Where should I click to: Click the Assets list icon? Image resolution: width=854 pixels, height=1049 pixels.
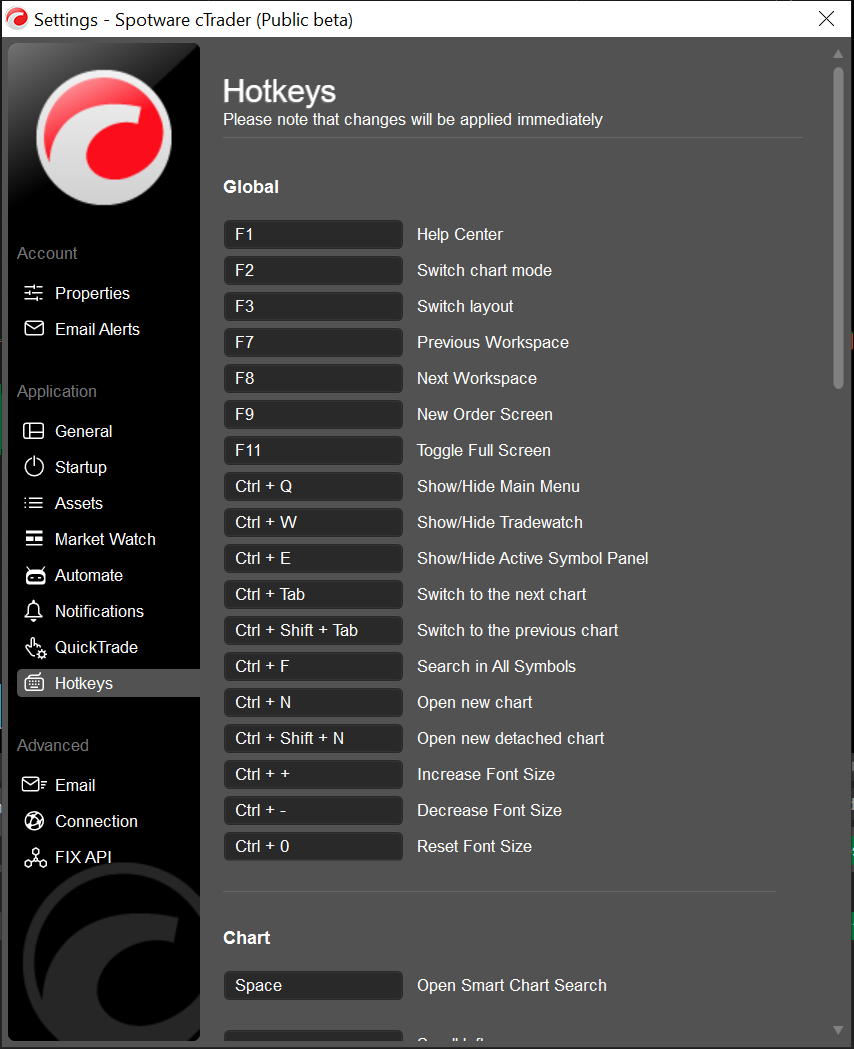pyautogui.click(x=34, y=503)
